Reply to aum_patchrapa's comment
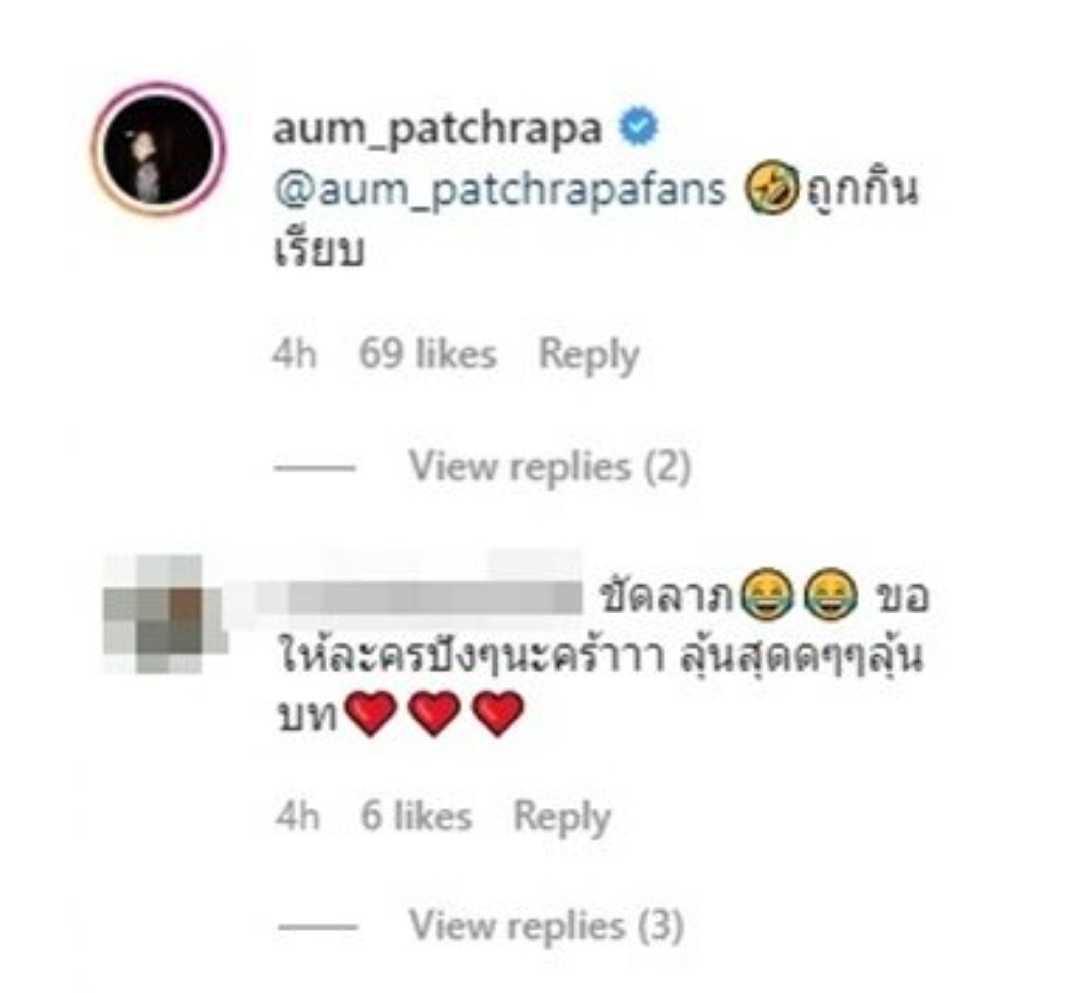The width and height of the screenshot is (1080, 993). coord(589,356)
